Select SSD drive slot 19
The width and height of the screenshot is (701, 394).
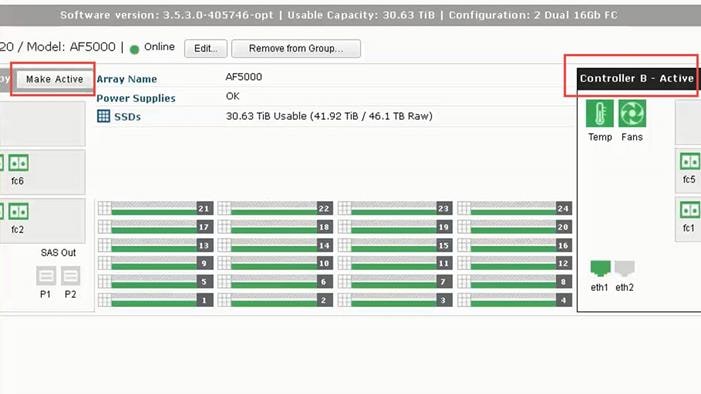pos(395,227)
